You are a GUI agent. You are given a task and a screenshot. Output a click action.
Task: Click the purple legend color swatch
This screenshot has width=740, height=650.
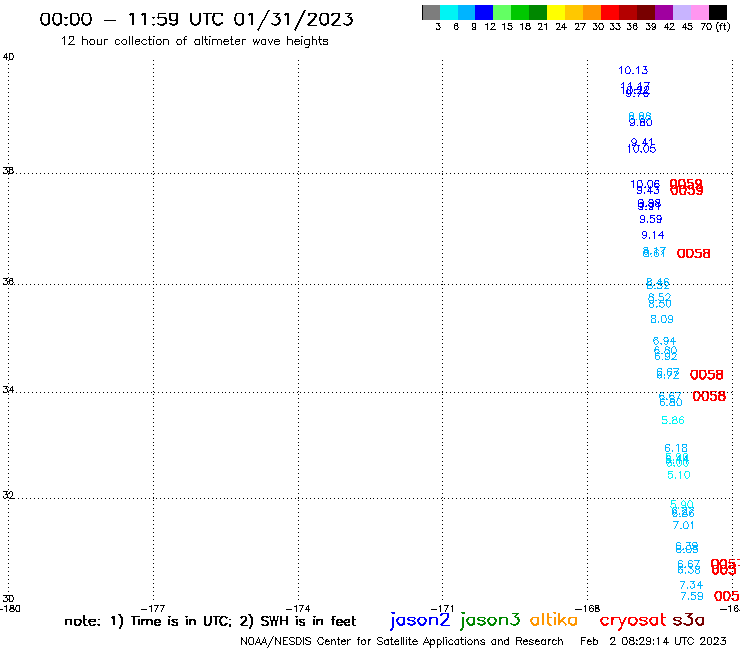[x=664, y=13]
